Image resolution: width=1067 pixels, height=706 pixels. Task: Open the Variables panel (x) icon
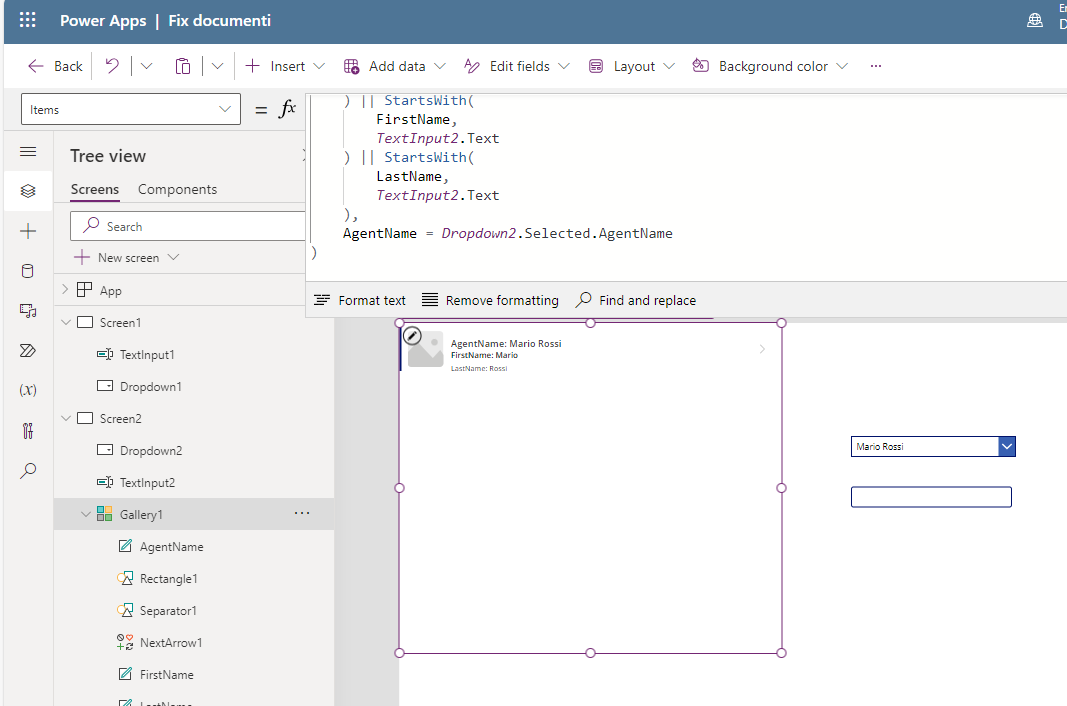click(x=27, y=390)
